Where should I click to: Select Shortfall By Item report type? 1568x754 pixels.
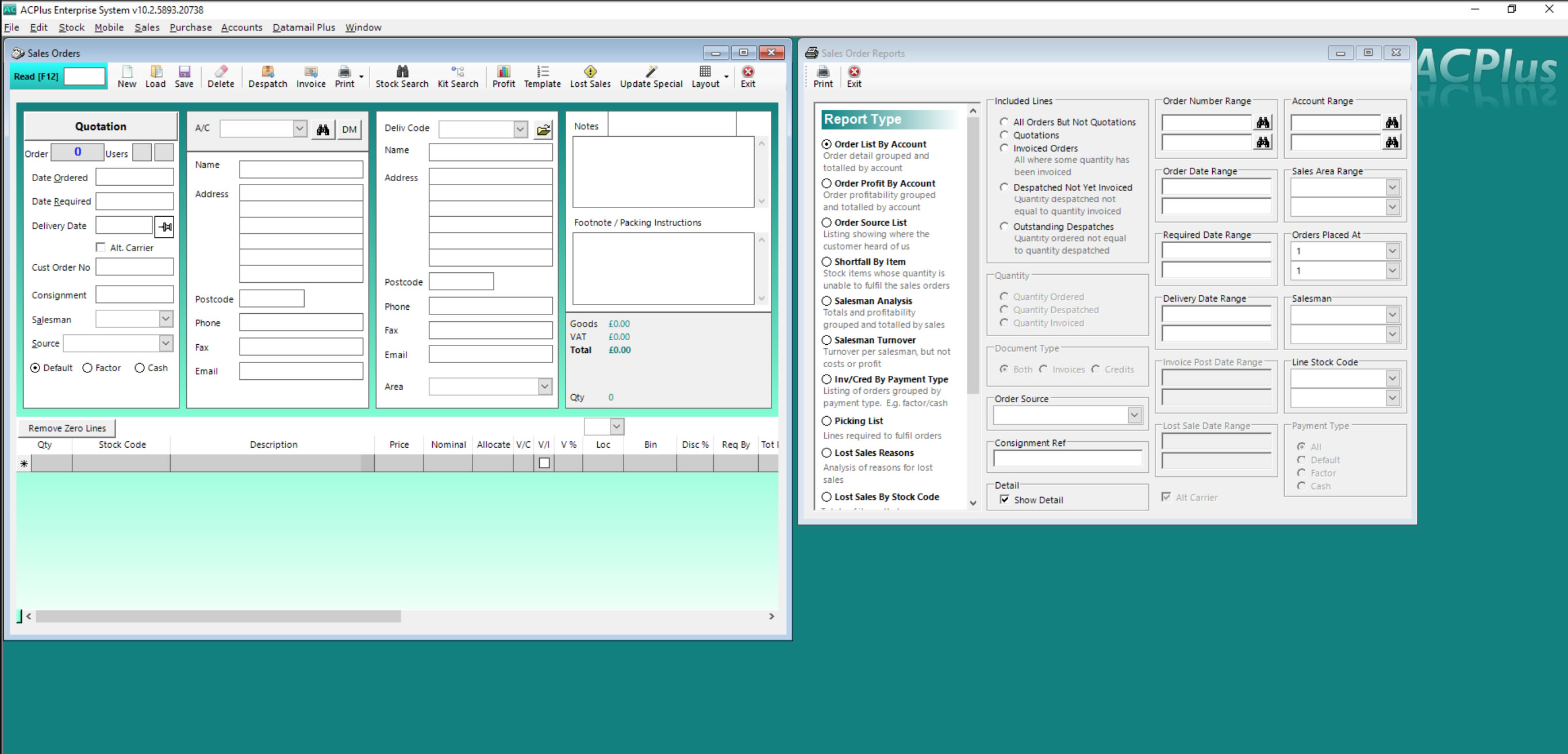point(826,261)
